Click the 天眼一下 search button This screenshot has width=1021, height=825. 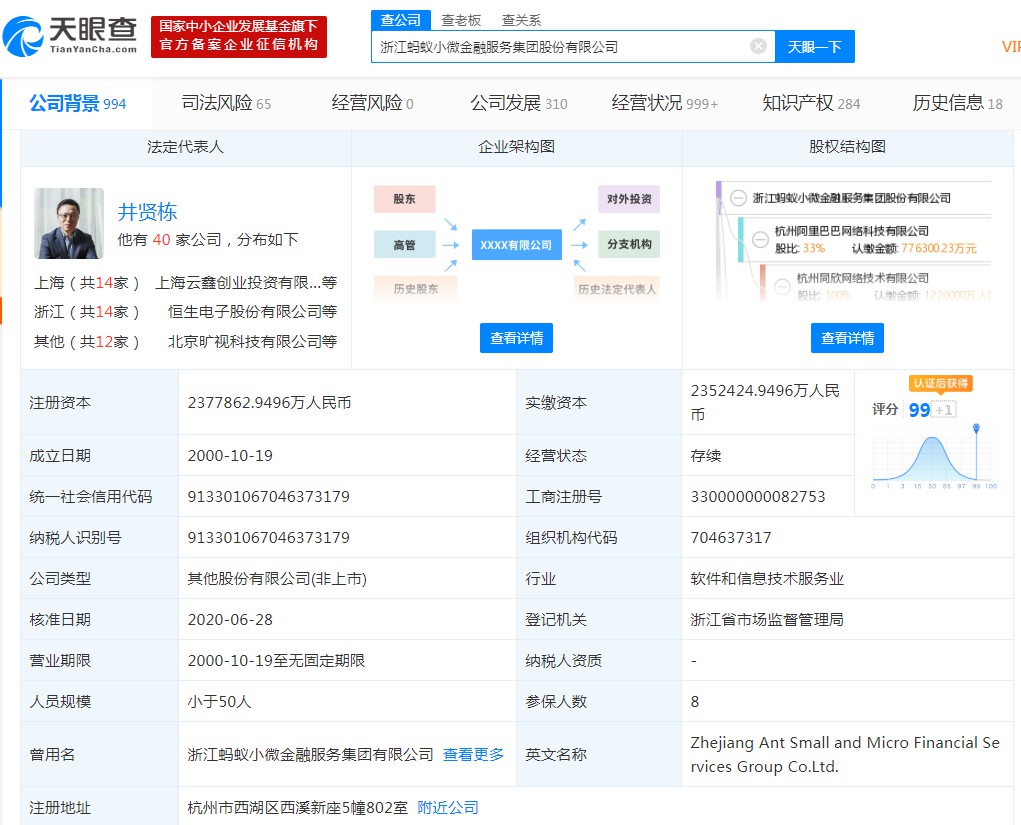pos(815,46)
